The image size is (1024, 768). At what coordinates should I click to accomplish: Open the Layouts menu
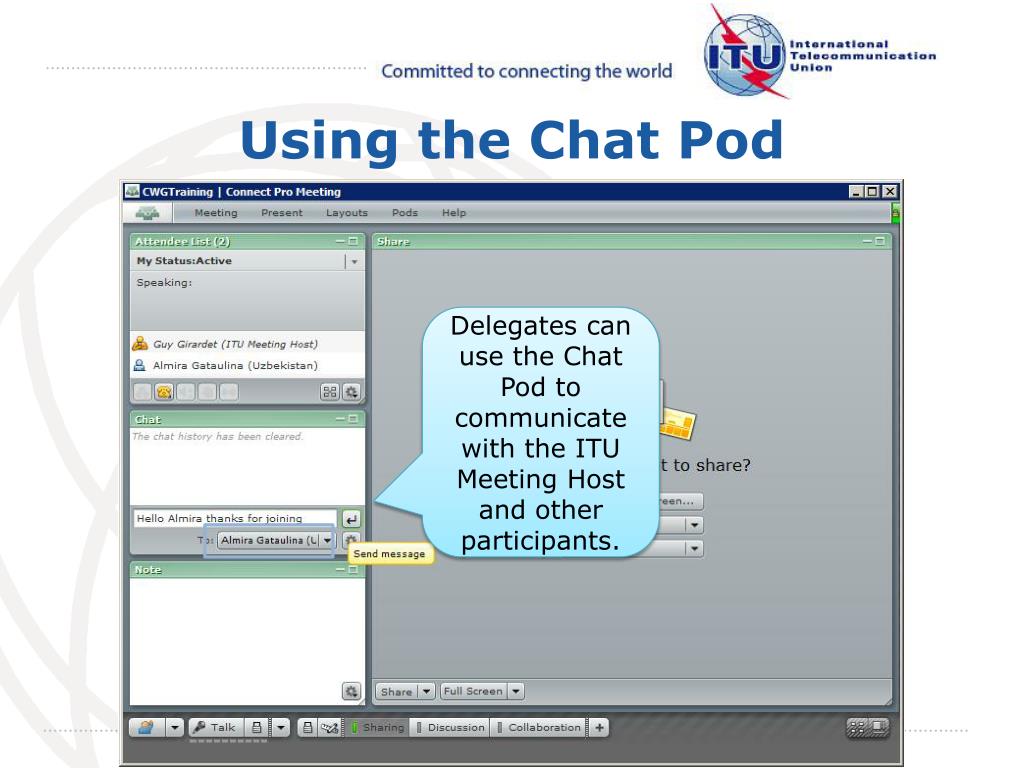click(347, 213)
